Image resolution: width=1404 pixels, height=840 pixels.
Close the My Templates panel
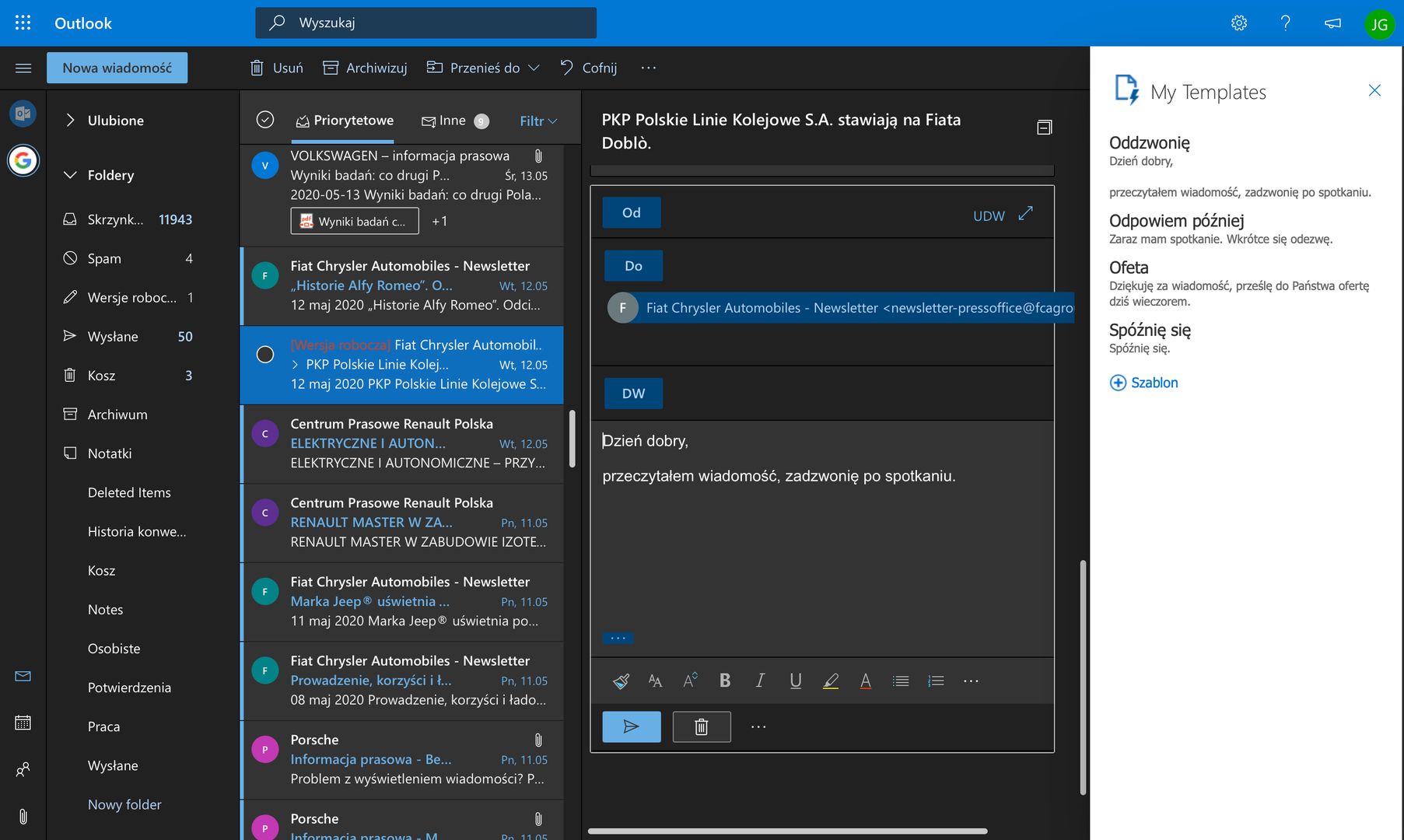pos(1374,90)
